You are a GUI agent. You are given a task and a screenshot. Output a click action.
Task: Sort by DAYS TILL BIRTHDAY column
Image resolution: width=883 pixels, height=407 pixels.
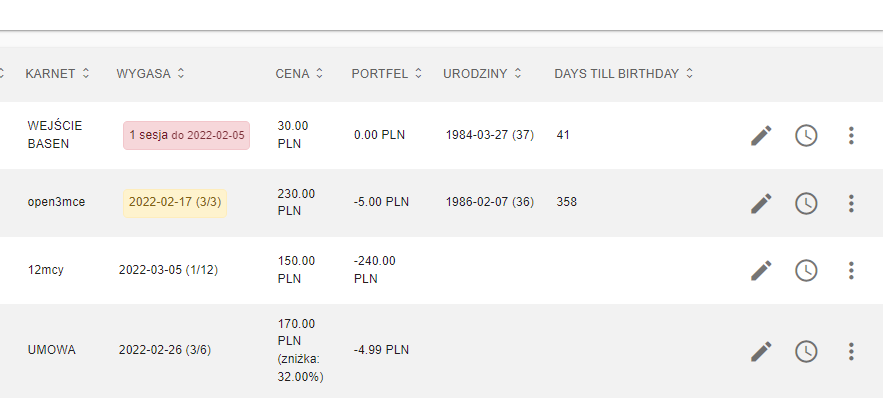624,74
